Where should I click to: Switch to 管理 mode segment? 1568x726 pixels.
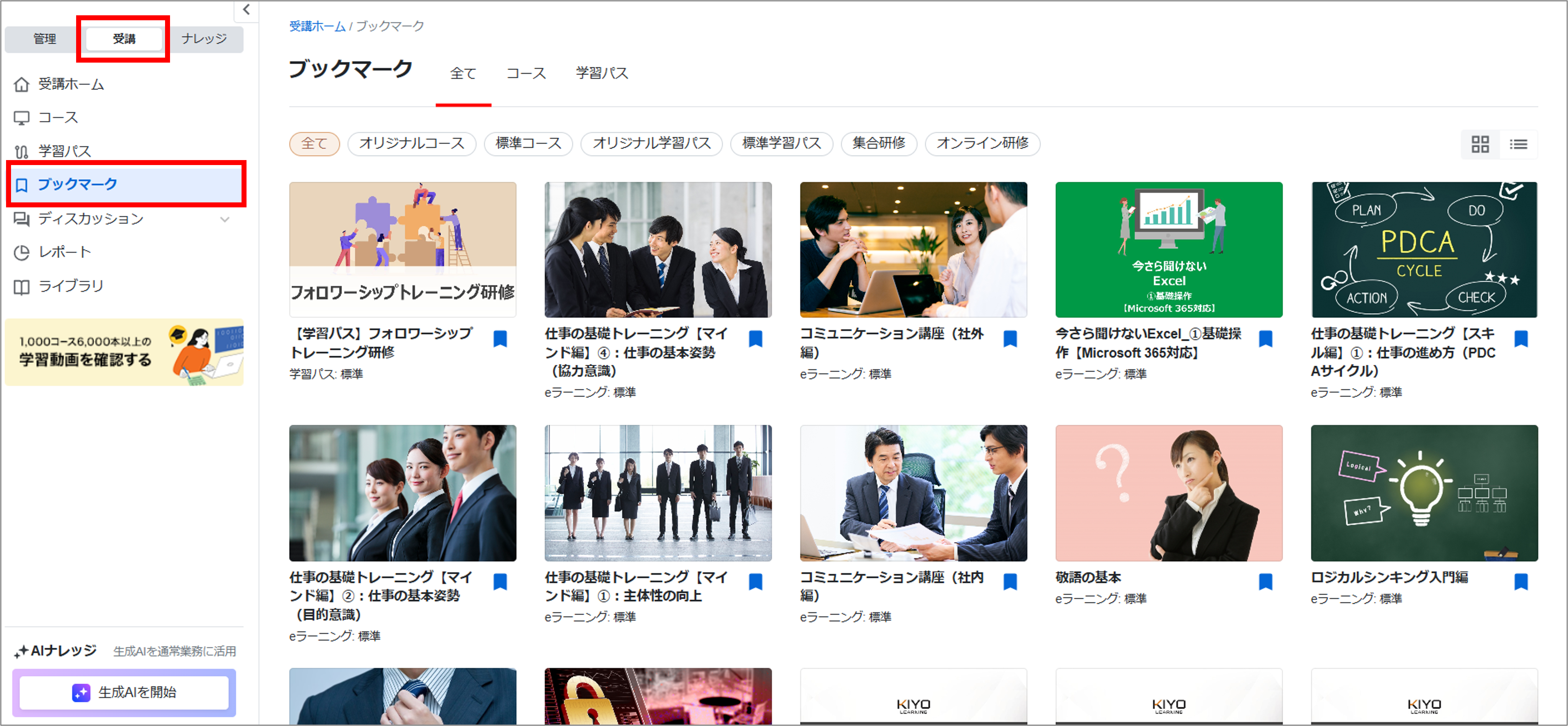click(x=44, y=39)
